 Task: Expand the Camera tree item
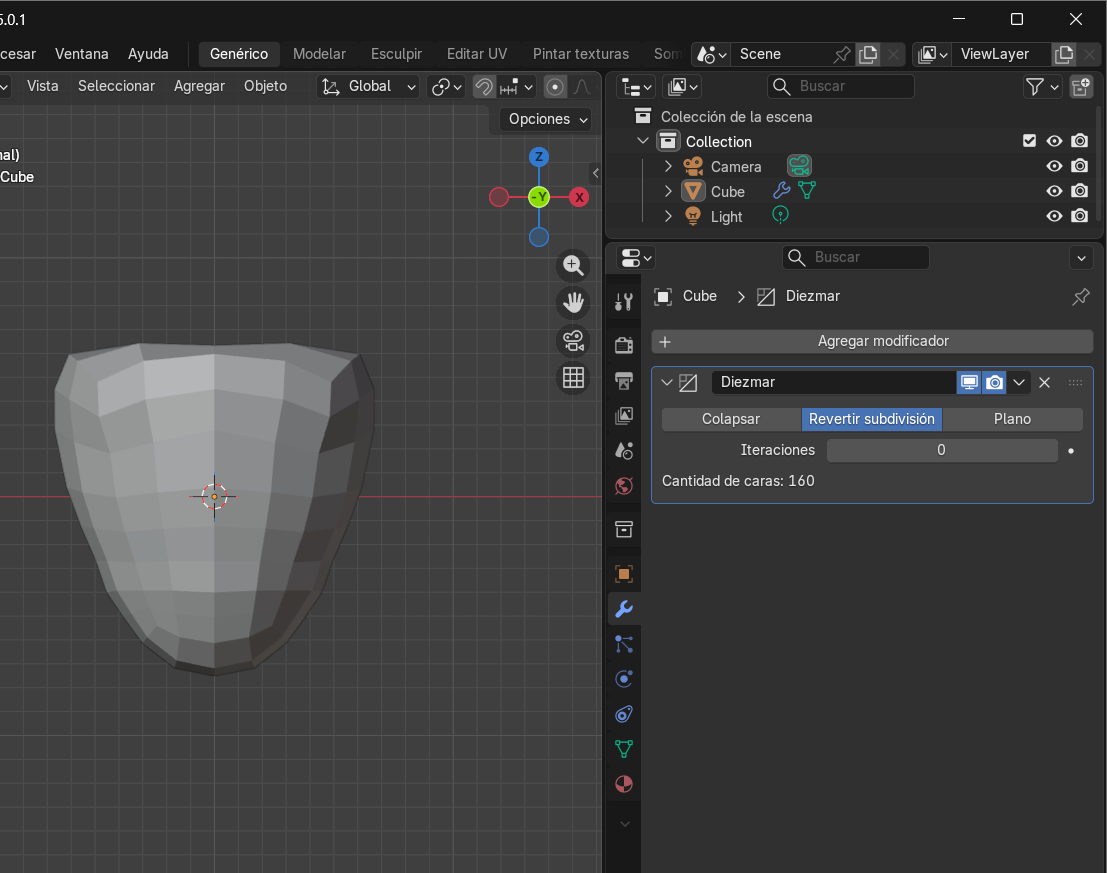[669, 166]
